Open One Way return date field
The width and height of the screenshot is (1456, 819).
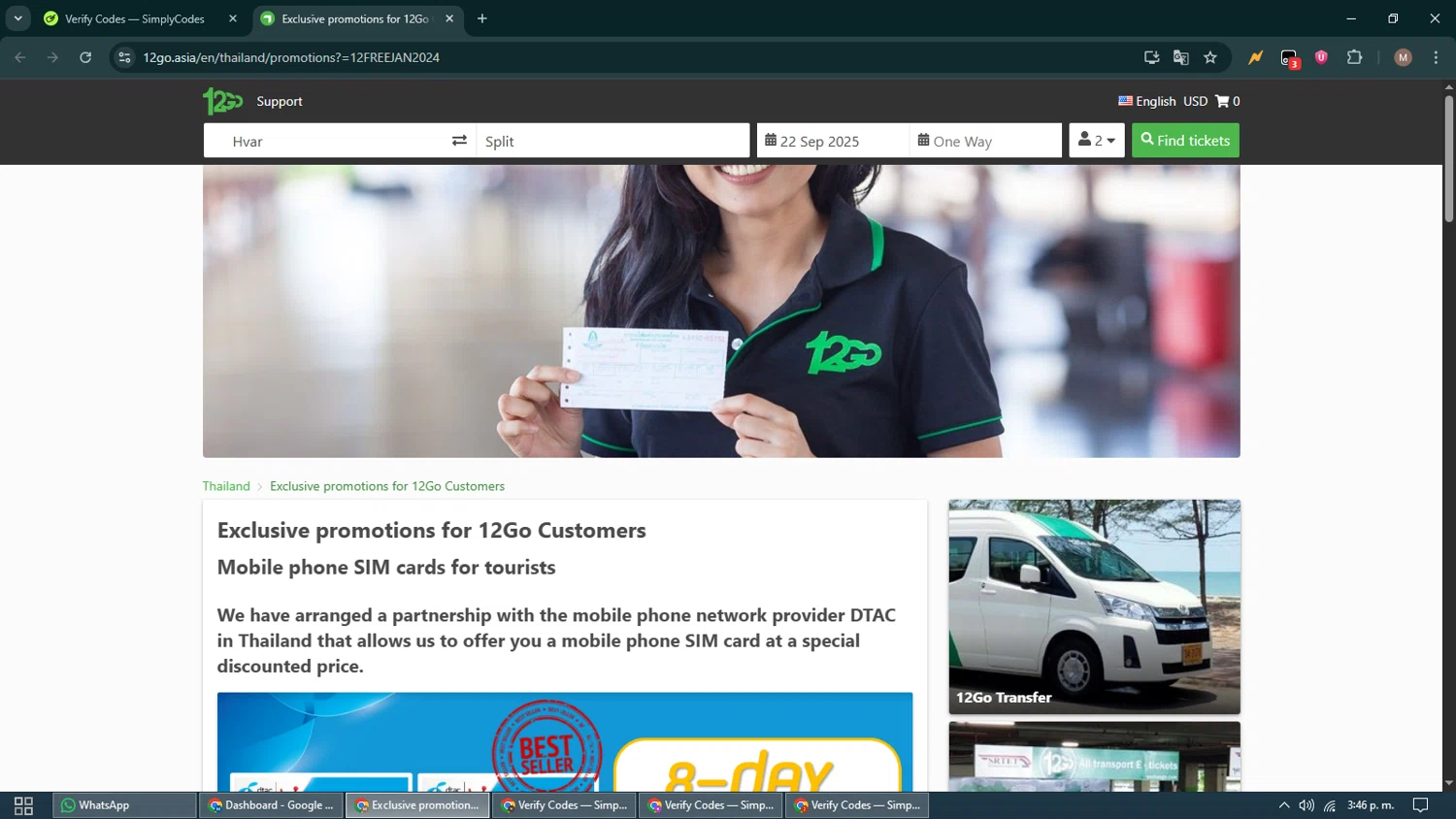pos(985,140)
